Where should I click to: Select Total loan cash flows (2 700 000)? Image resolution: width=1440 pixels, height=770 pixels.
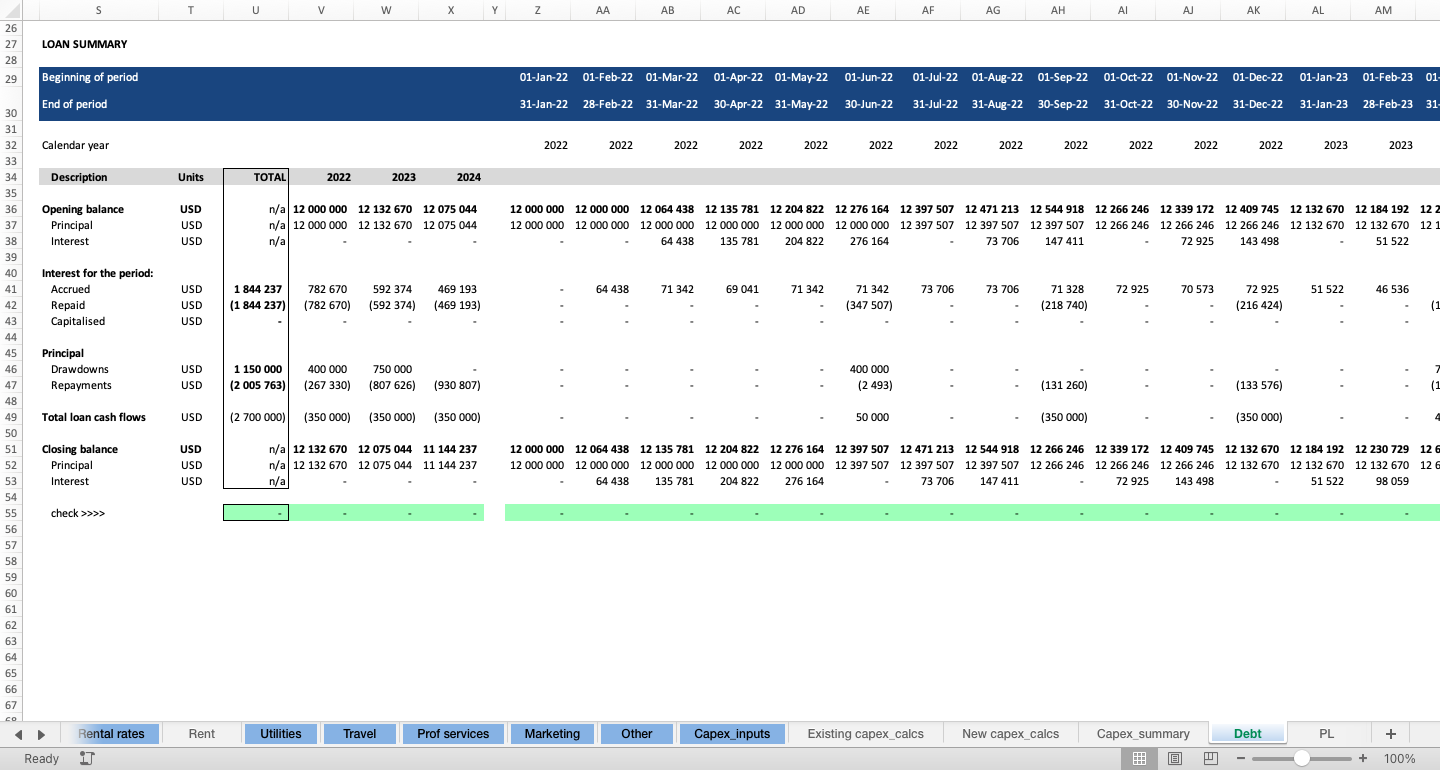[x=256, y=417]
